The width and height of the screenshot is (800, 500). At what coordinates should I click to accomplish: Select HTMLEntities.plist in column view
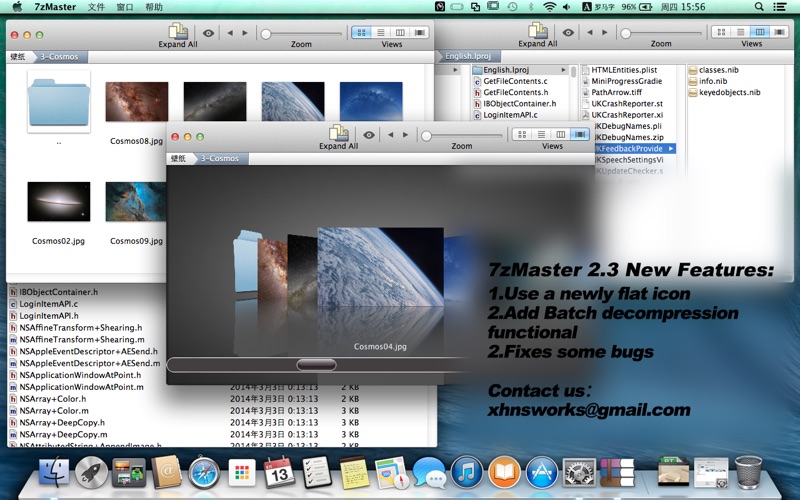[x=624, y=70]
